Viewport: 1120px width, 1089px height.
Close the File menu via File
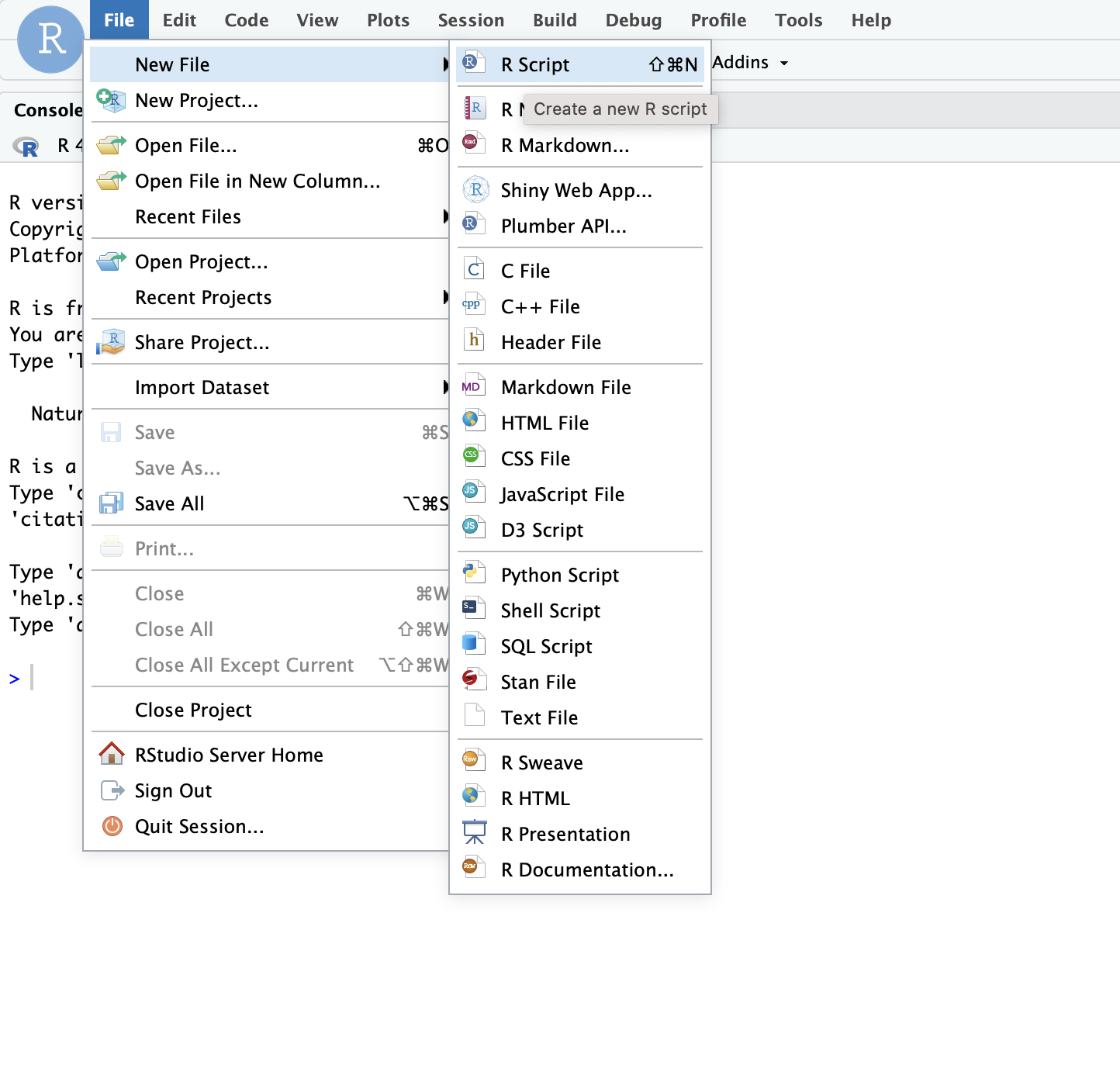point(119,19)
